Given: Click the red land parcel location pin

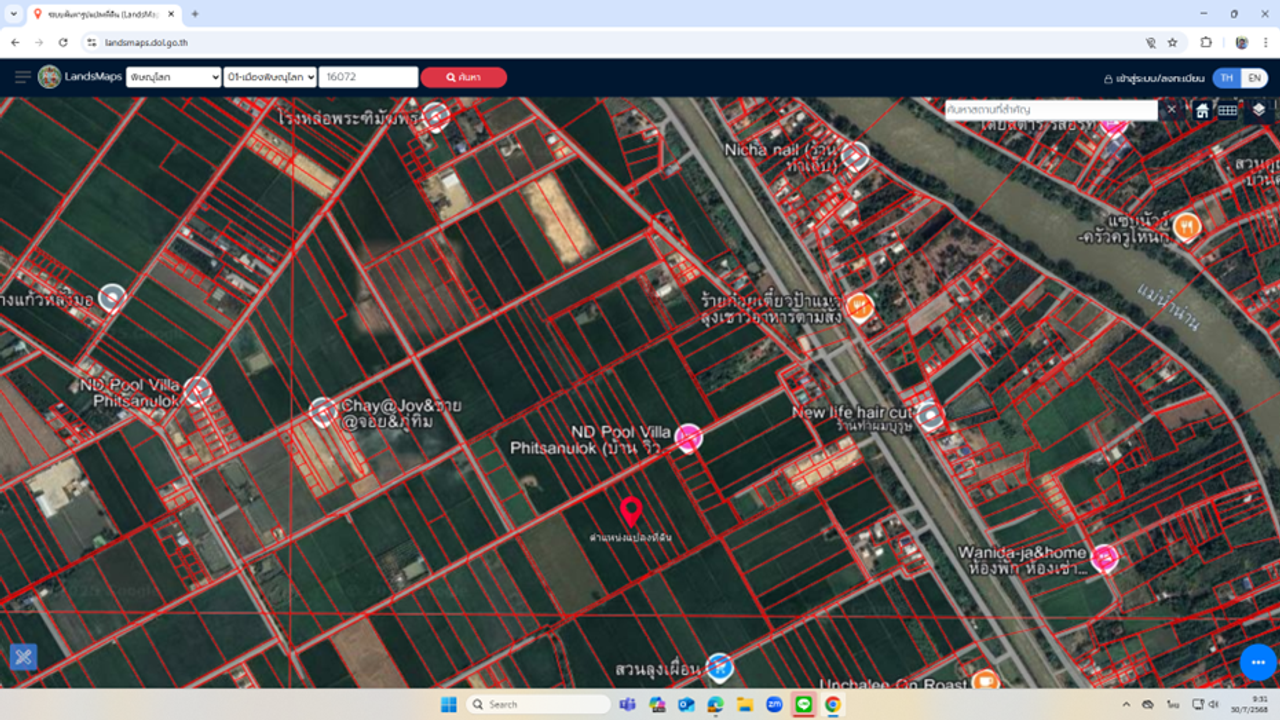Looking at the screenshot, I should (x=630, y=511).
